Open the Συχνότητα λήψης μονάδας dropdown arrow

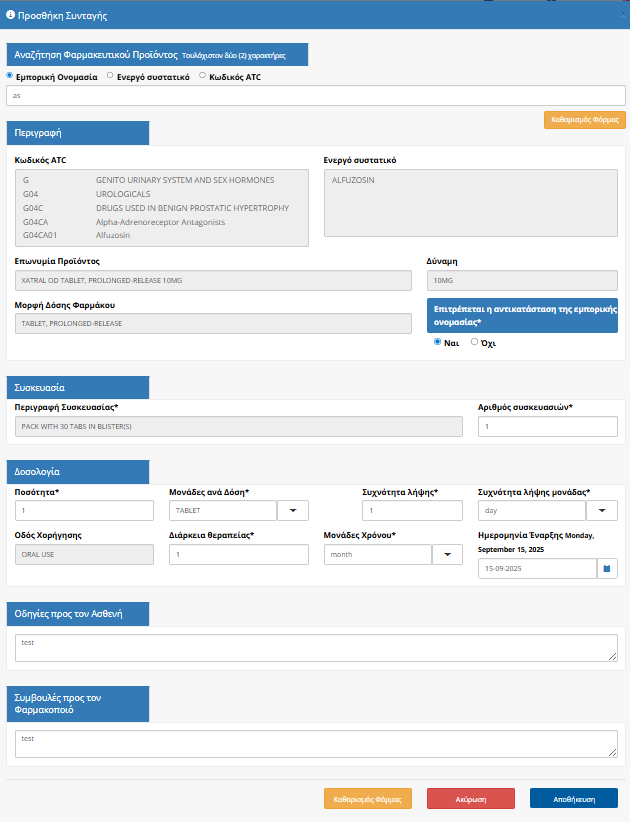tap(601, 511)
